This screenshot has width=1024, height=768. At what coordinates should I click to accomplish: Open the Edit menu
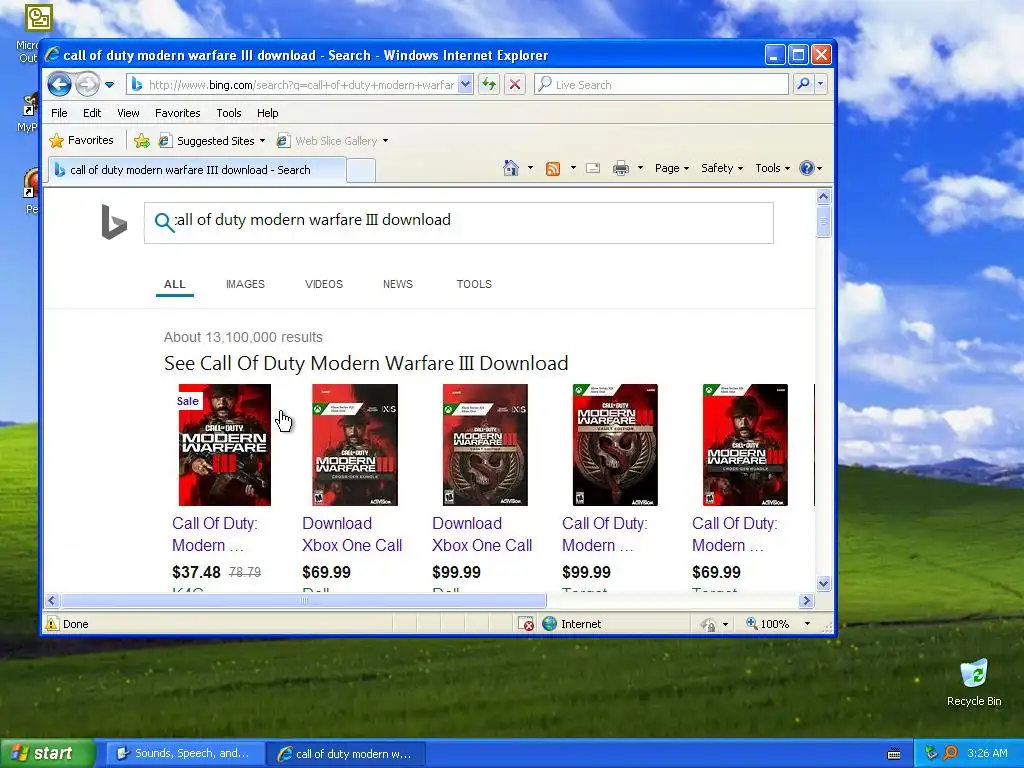point(92,113)
